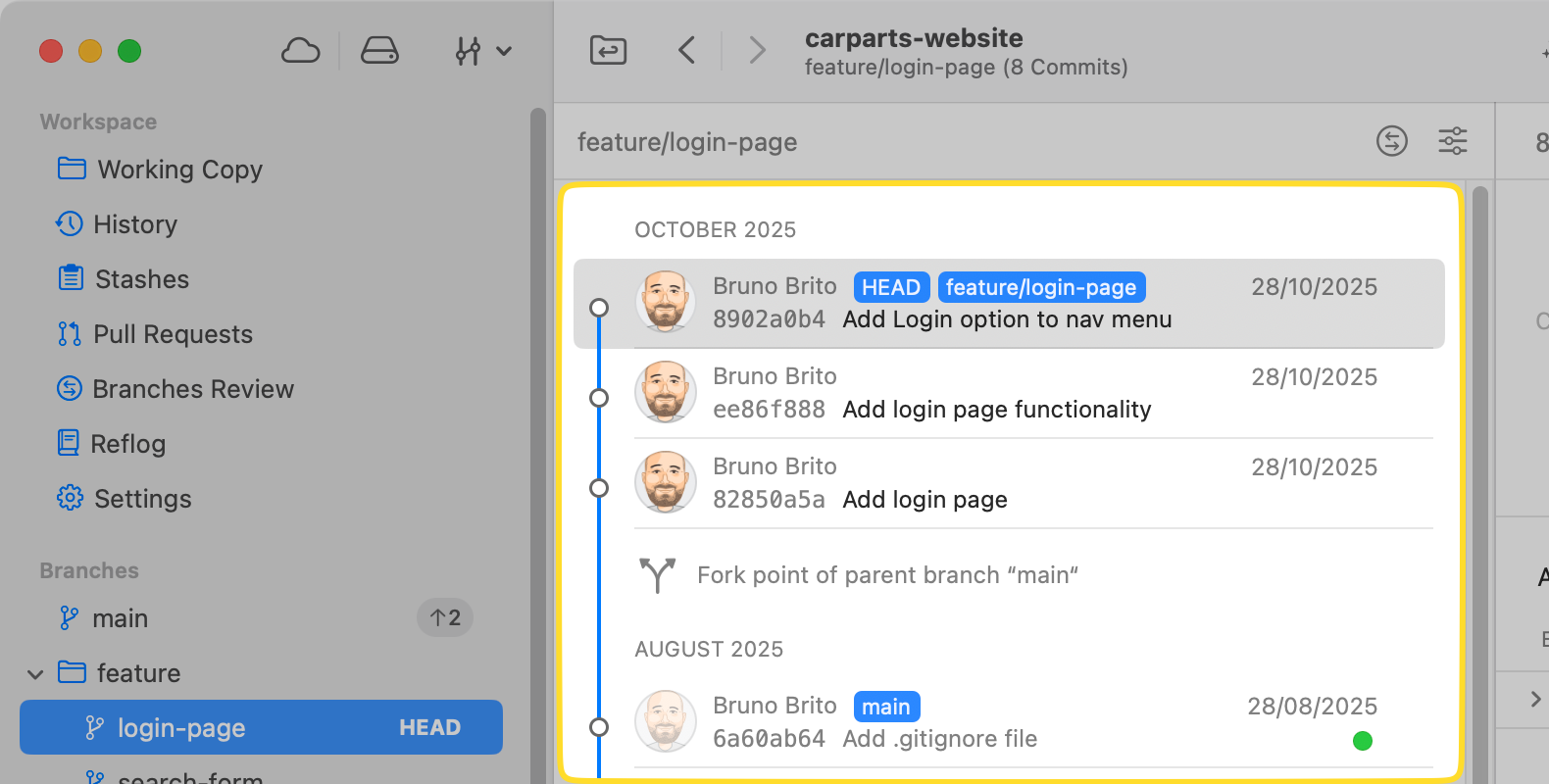Image resolution: width=1549 pixels, height=784 pixels.
Task: Expand the right panel chevron
Action: pyautogui.click(x=1535, y=699)
